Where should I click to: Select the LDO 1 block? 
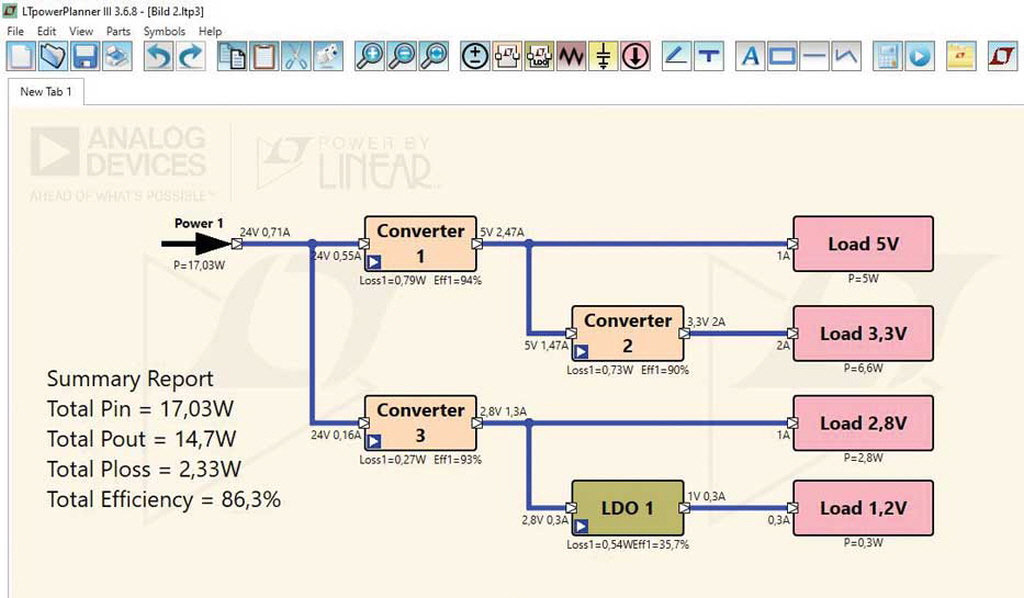pyautogui.click(x=627, y=508)
